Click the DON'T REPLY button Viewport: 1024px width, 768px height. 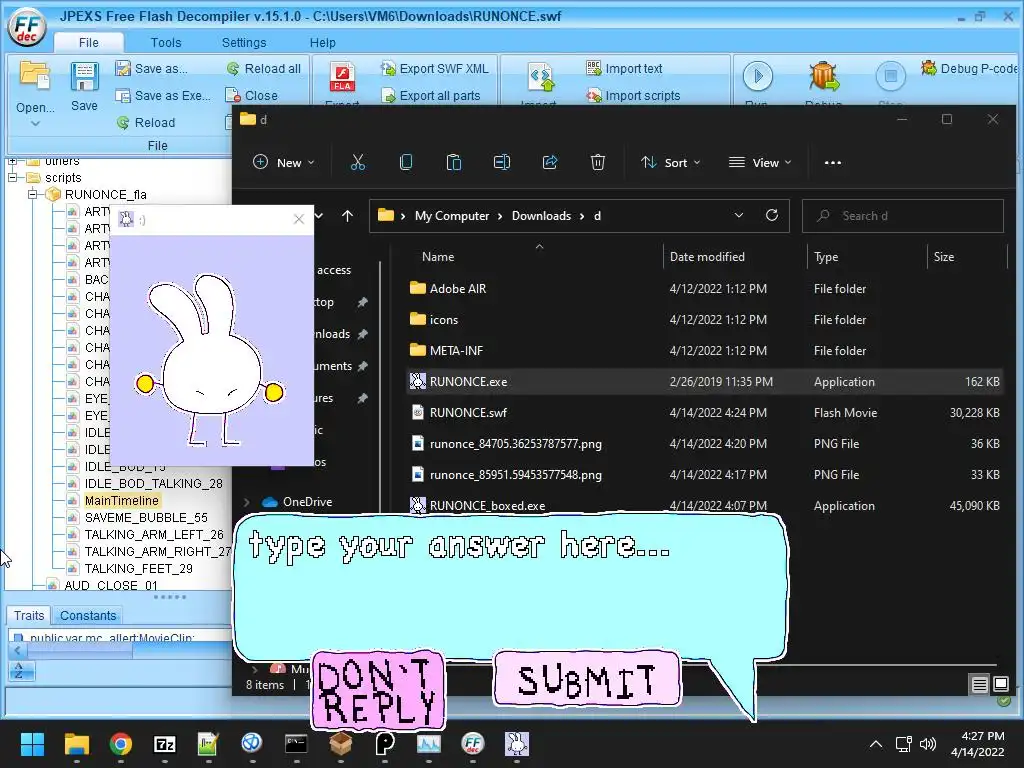coord(378,691)
